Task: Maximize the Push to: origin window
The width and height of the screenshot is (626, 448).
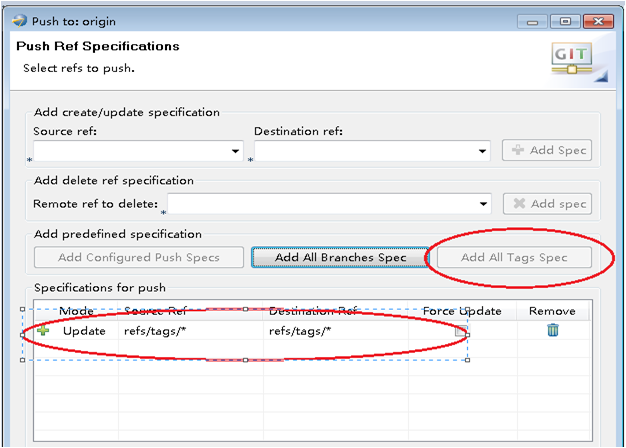Action: pos(565,20)
